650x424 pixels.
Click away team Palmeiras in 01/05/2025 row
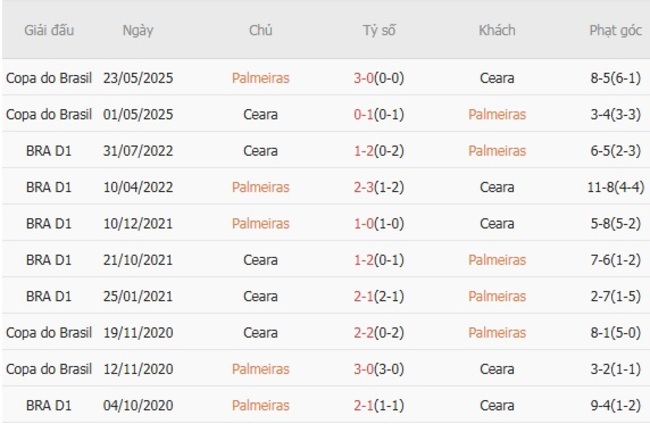pyautogui.click(x=497, y=114)
